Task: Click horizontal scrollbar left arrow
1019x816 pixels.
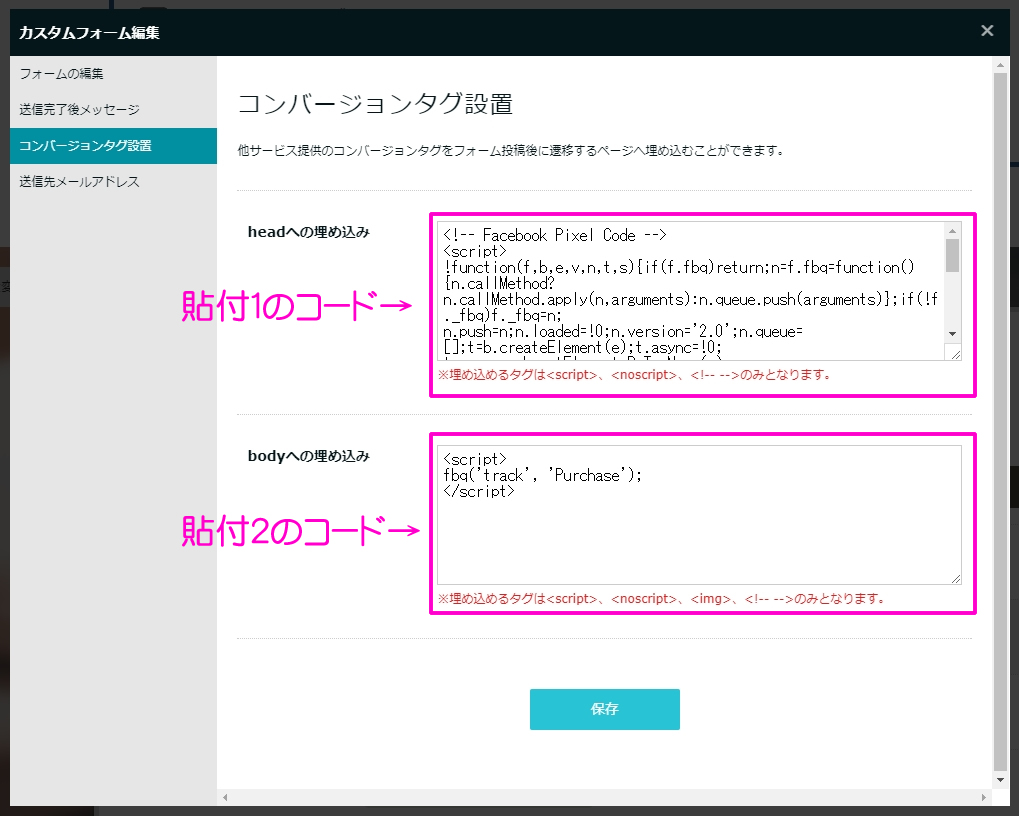Action: point(225,797)
